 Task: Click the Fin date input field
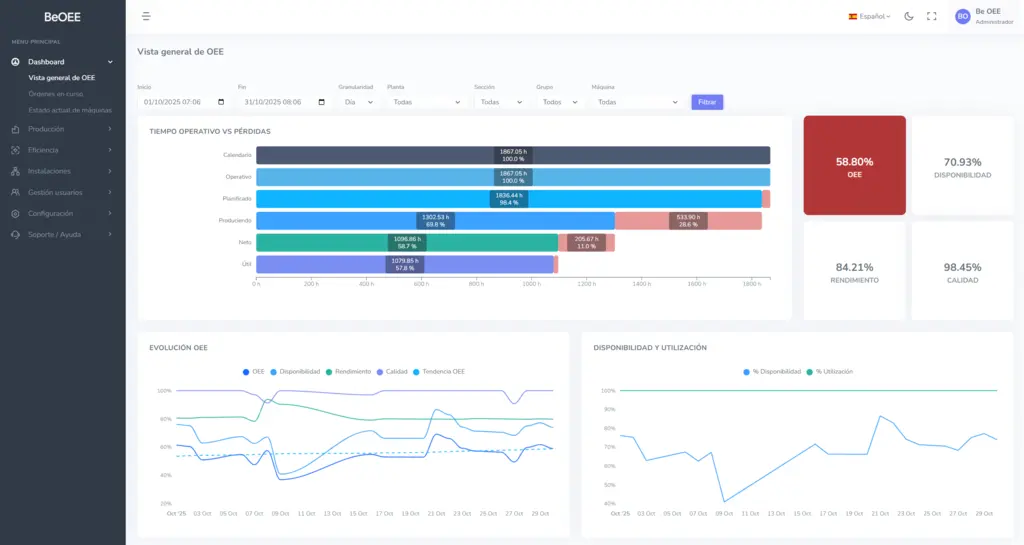(284, 102)
